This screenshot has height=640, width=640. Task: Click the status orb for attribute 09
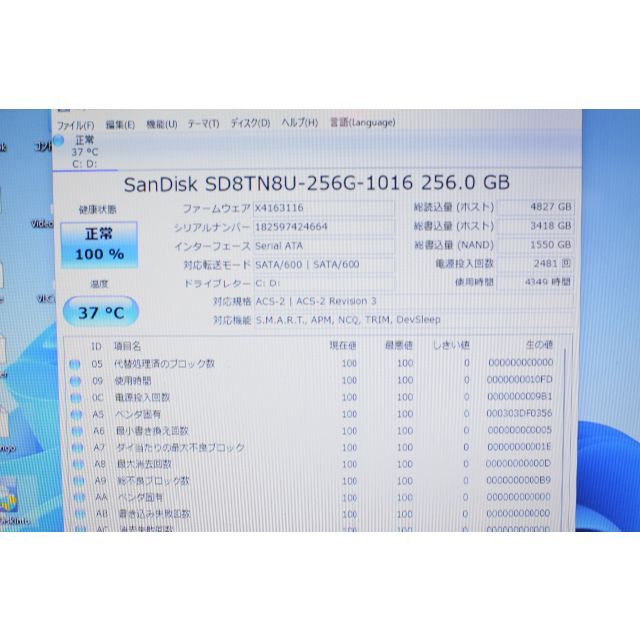(76, 381)
